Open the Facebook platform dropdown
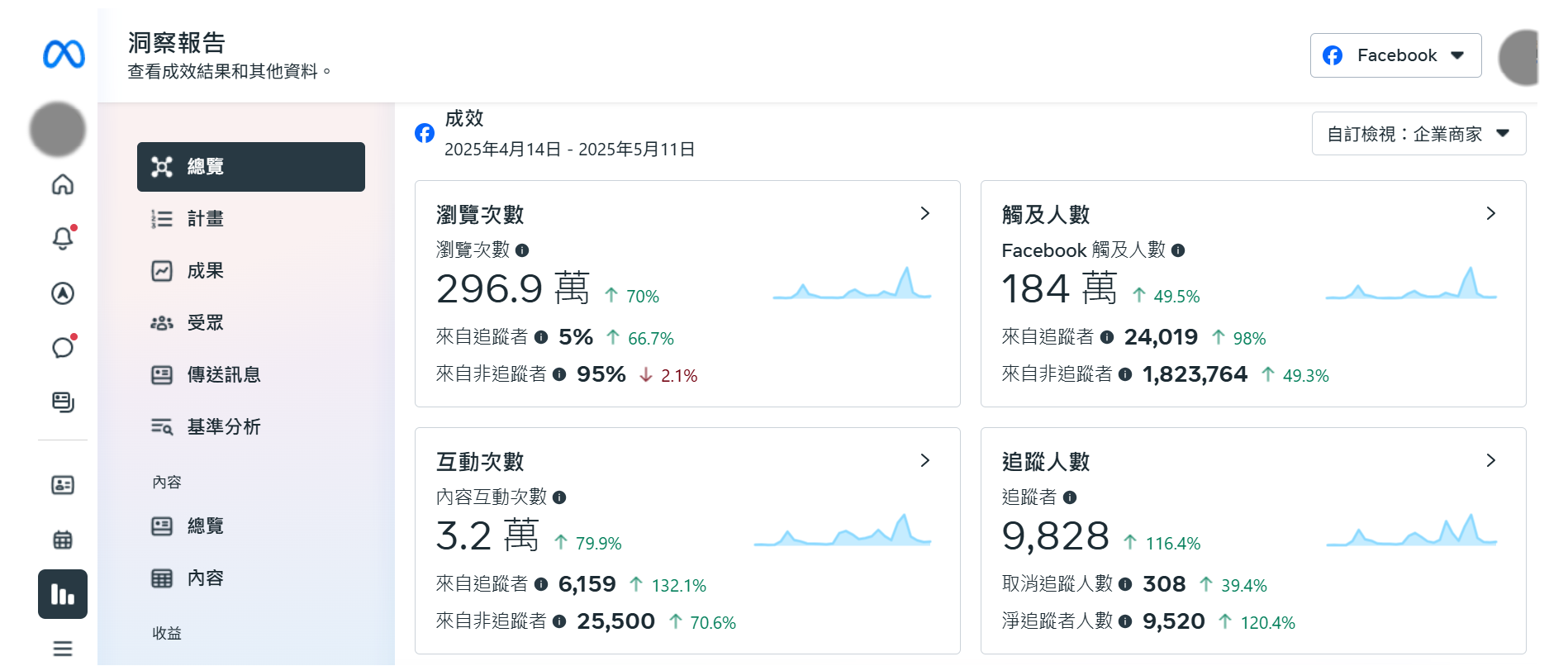The width and height of the screenshot is (1568, 666). [x=1395, y=55]
